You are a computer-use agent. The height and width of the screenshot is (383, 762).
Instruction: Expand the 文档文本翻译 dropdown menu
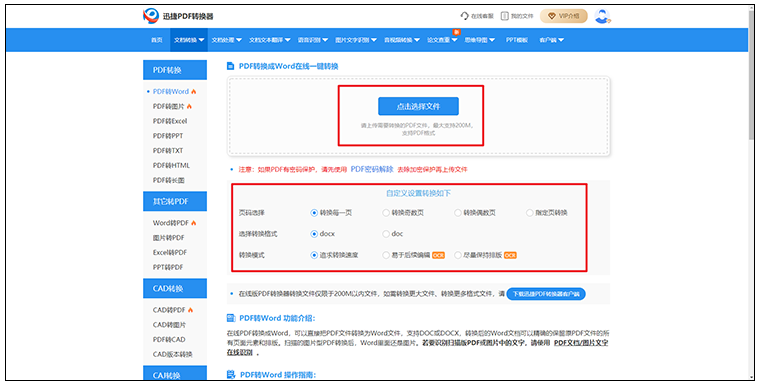pos(270,40)
